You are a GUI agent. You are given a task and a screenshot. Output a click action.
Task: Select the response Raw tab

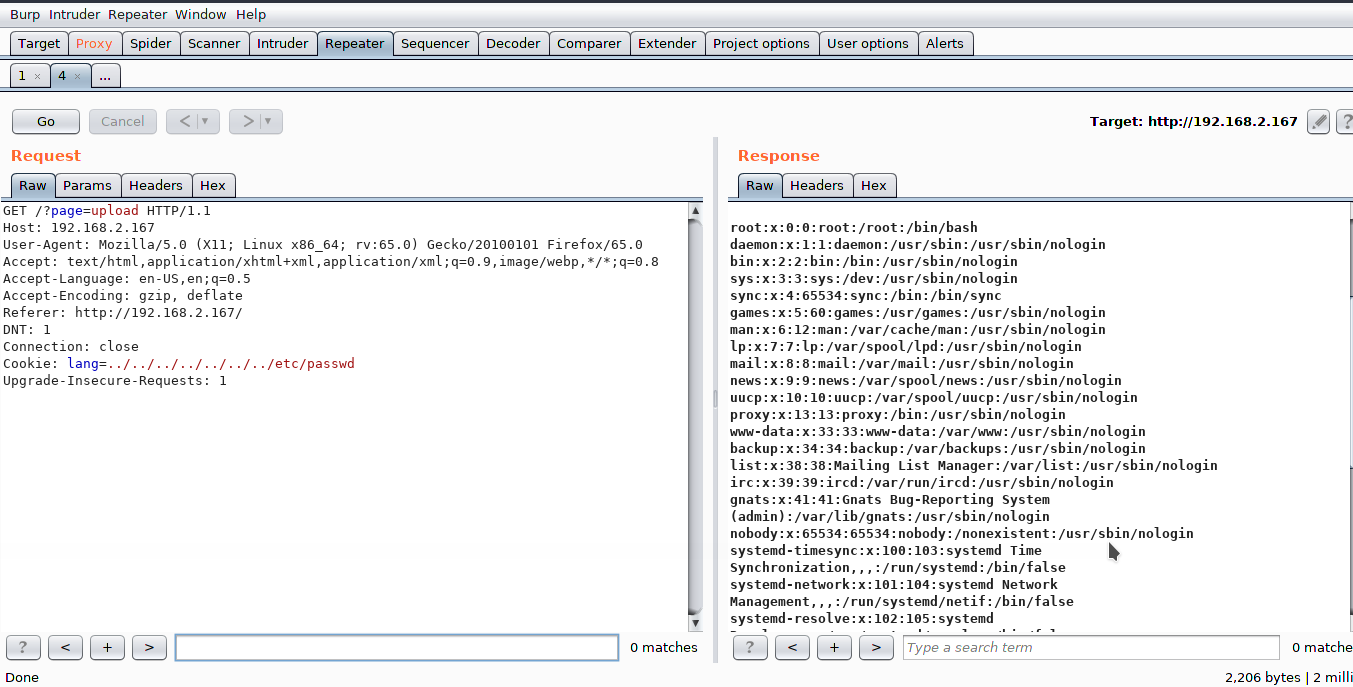tap(760, 185)
